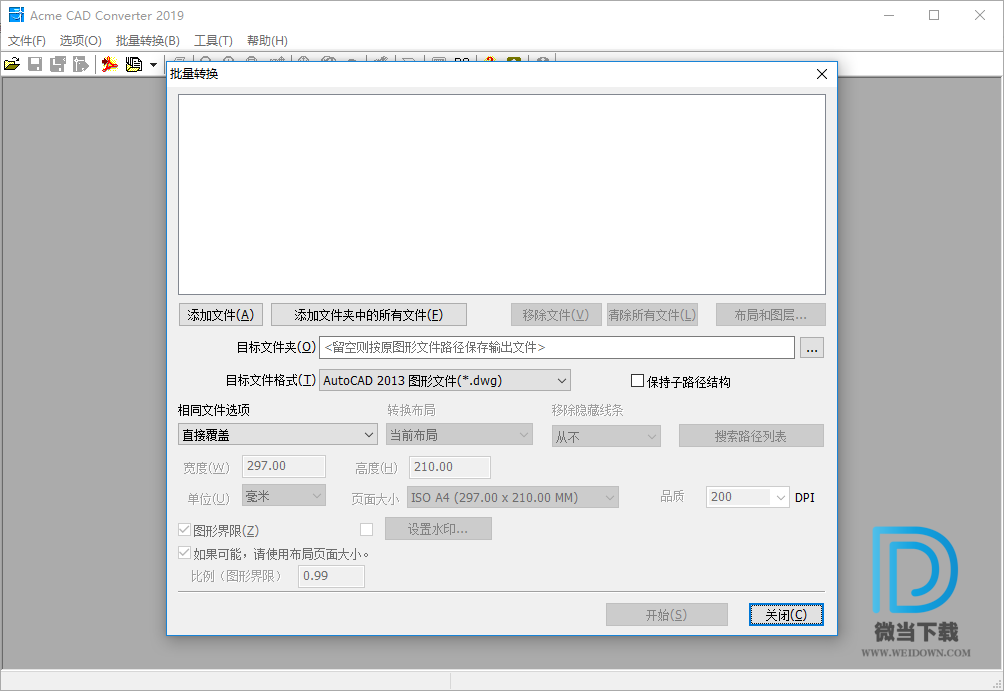Toggle 如果可能，请使用布局页面大小 checkbox
This screenshot has height=691, width=1004.
pyautogui.click(x=184, y=553)
